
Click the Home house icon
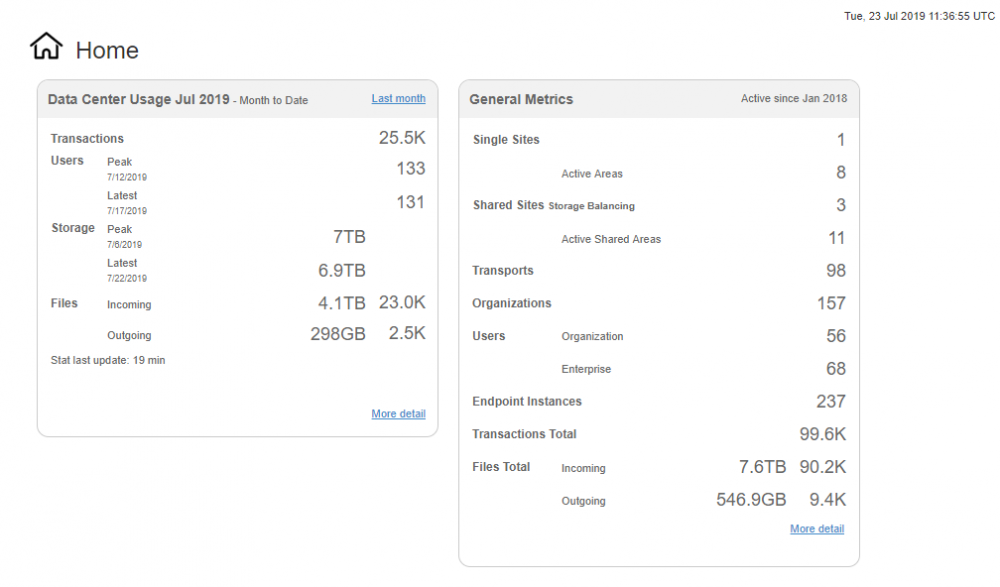coord(46,47)
